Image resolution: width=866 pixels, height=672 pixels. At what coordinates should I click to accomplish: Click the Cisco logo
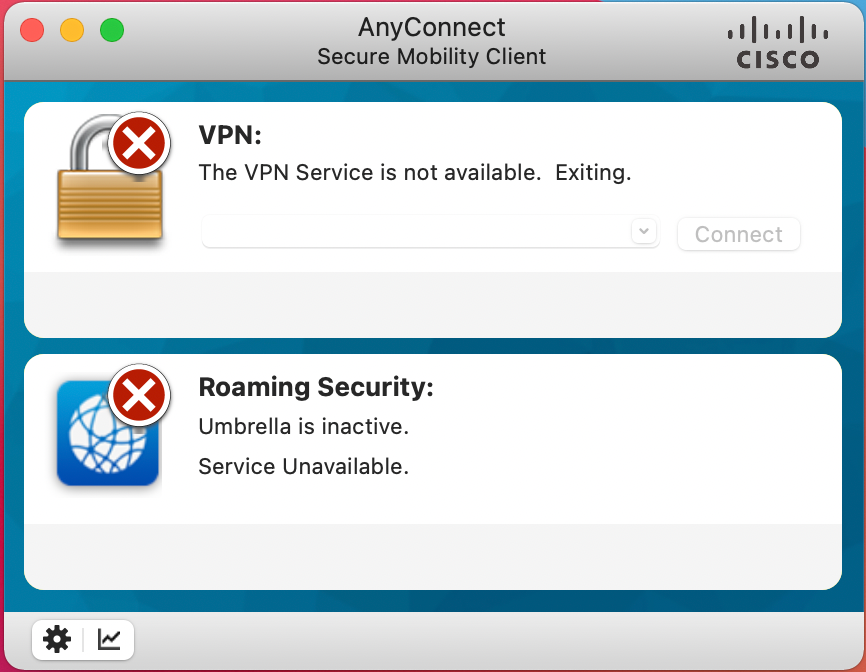tap(778, 43)
